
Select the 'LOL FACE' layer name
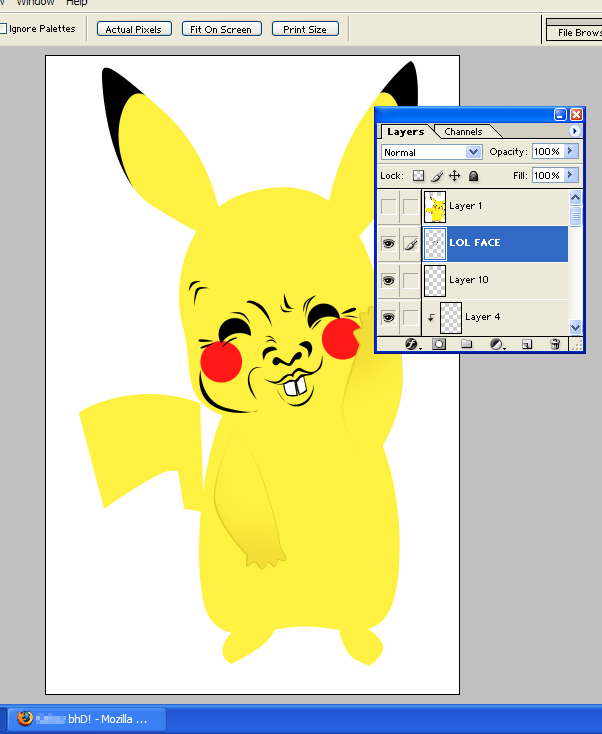pos(475,242)
